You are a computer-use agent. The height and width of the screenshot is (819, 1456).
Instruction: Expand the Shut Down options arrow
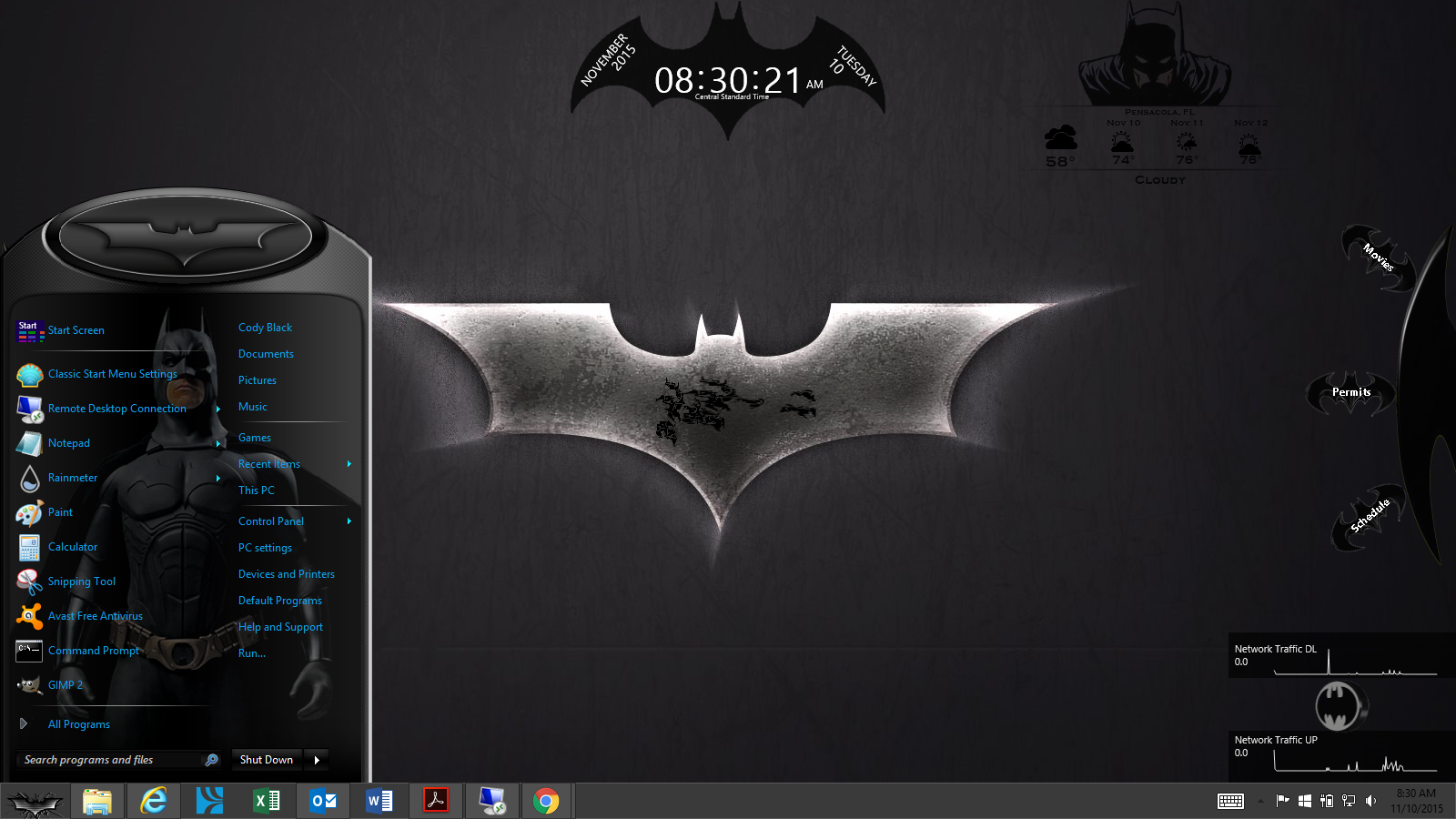(317, 760)
